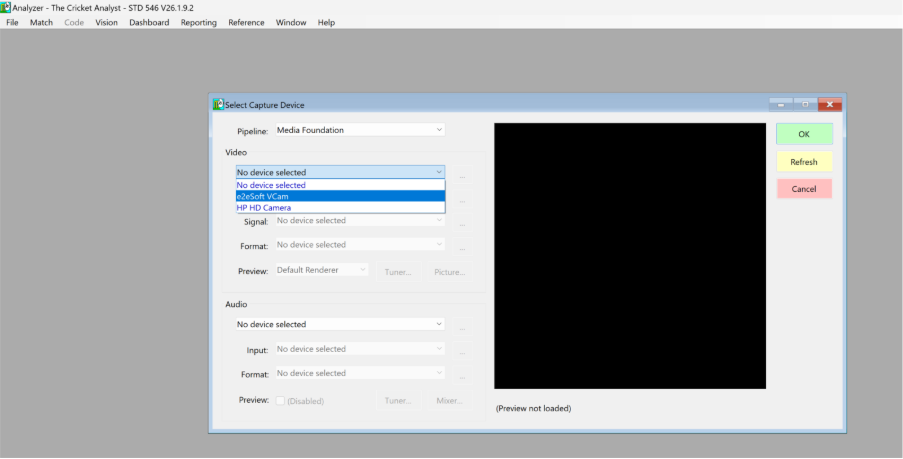Click the Mixer... button
Viewport: 903px width, 459px height.
[450, 401]
